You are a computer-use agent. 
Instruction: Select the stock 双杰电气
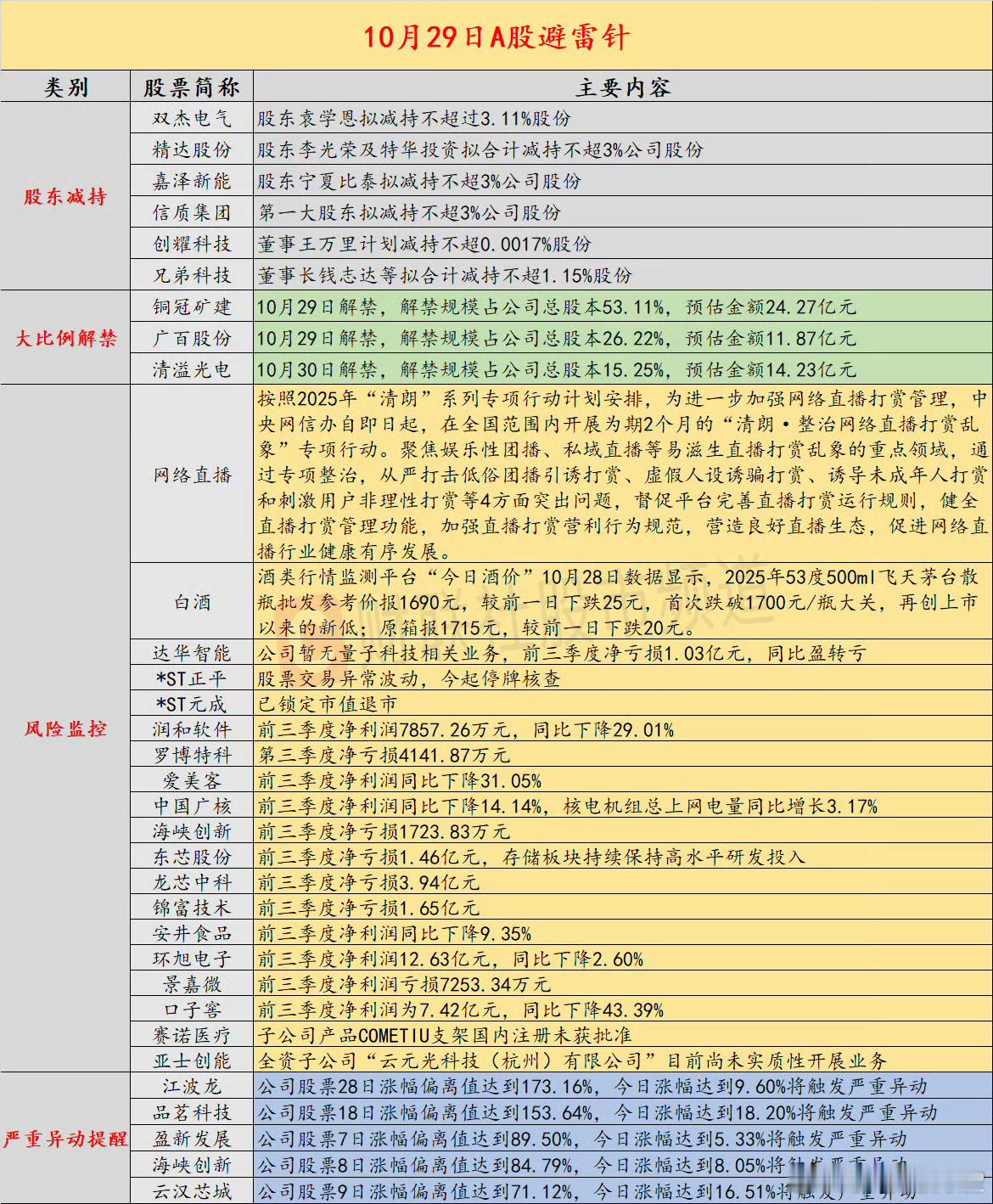click(x=192, y=119)
